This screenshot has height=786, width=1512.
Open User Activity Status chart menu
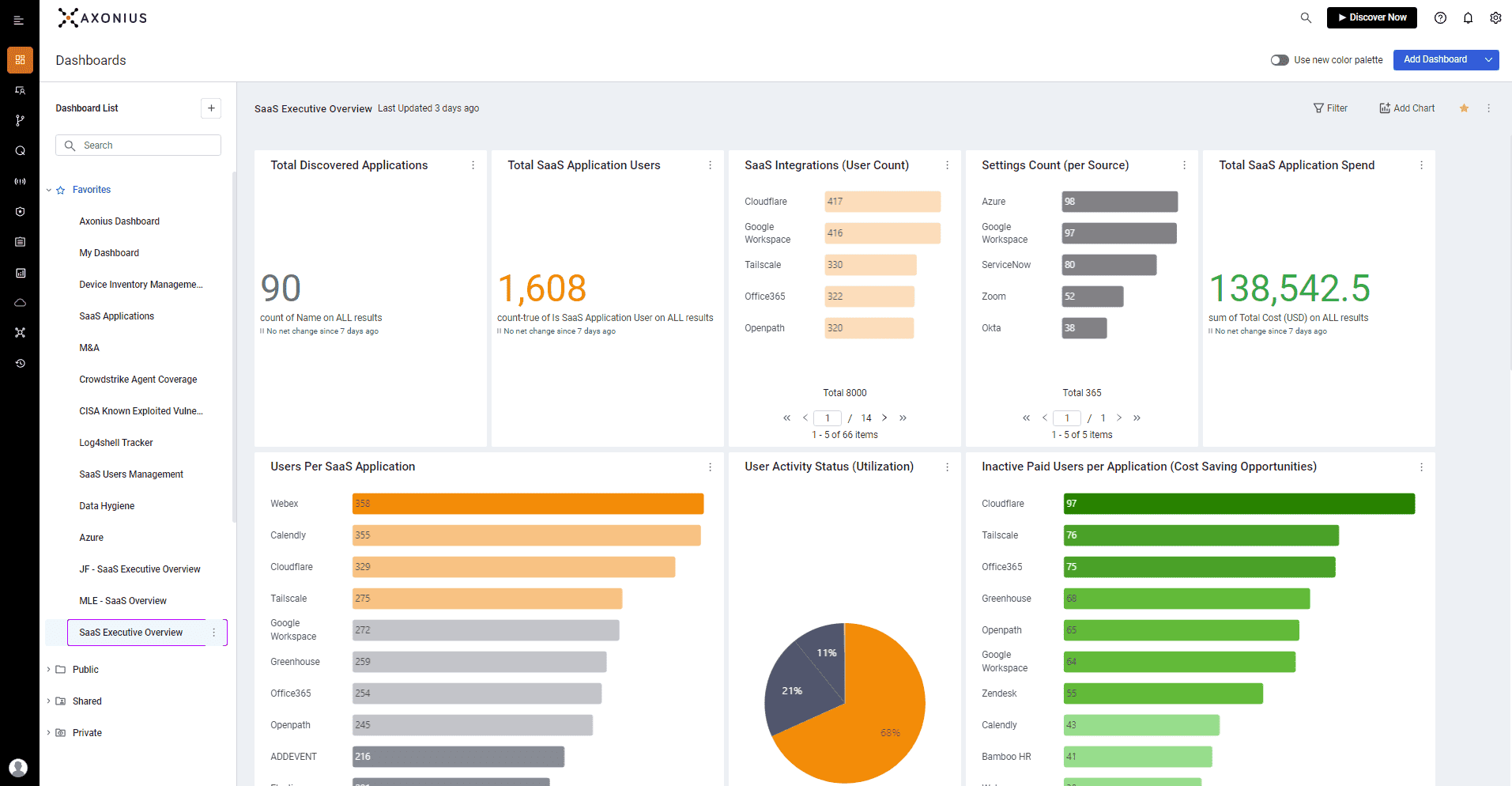coord(947,467)
